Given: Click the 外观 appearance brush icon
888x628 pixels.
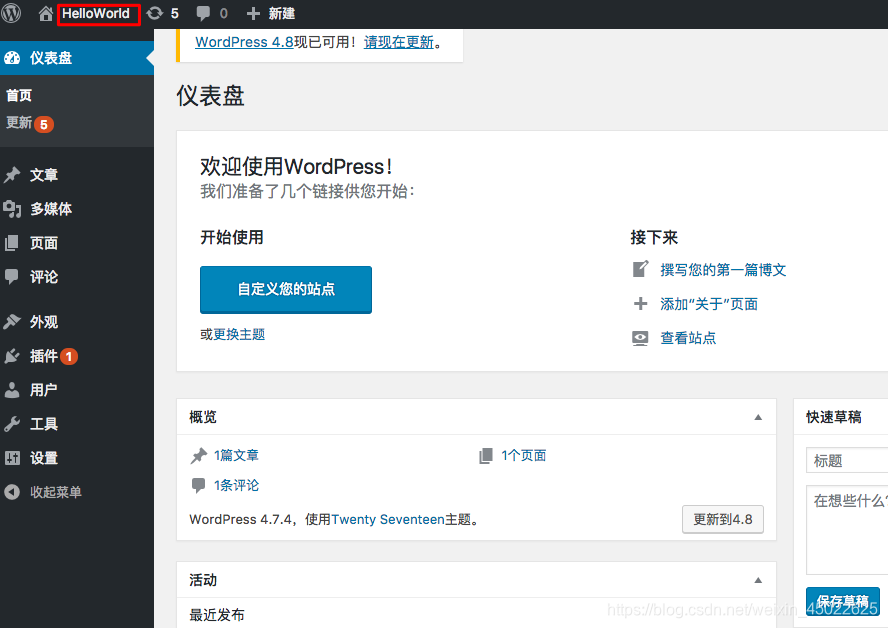Looking at the screenshot, I should pyautogui.click(x=12, y=322).
